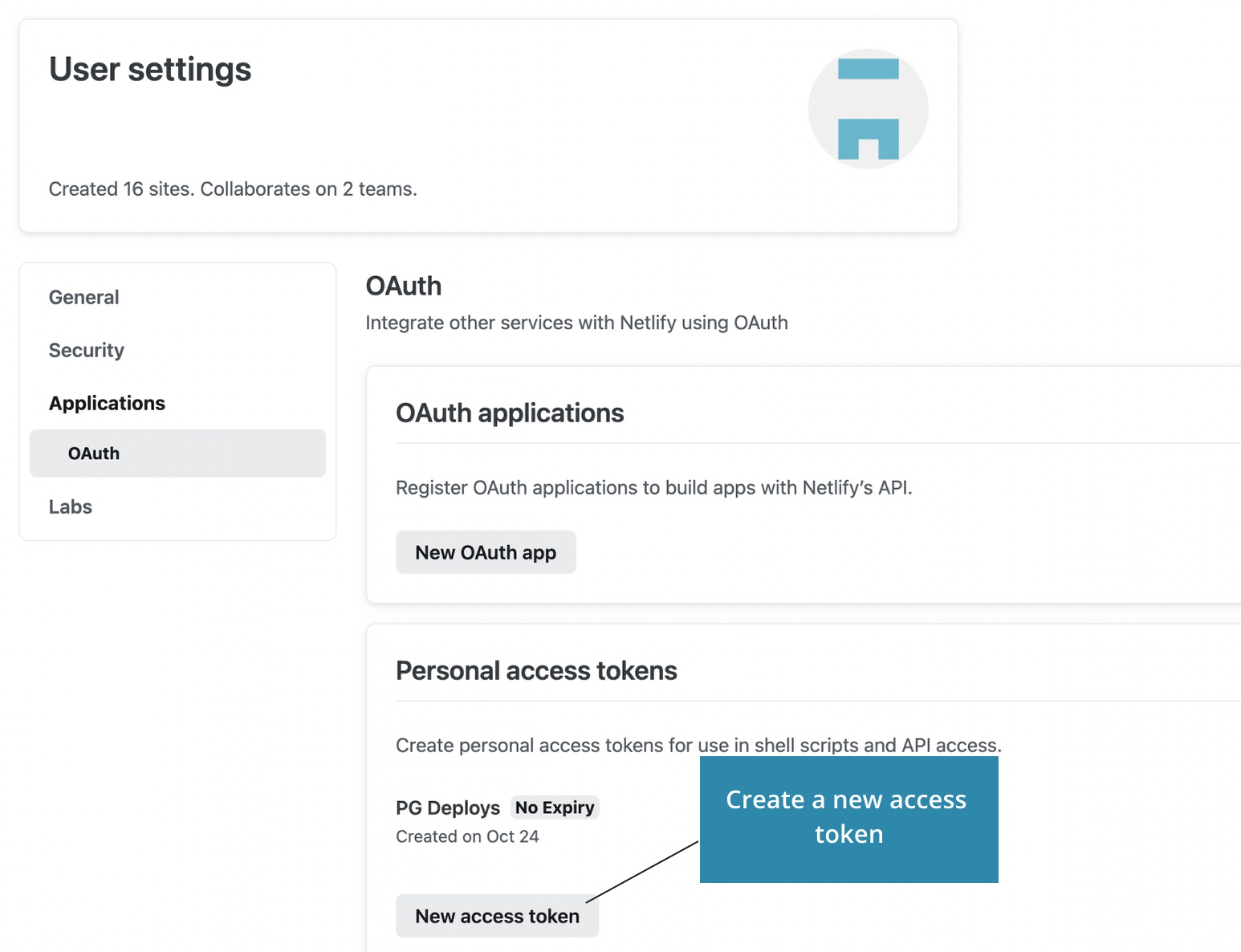
Task: Click the User settings heading
Action: (x=150, y=69)
